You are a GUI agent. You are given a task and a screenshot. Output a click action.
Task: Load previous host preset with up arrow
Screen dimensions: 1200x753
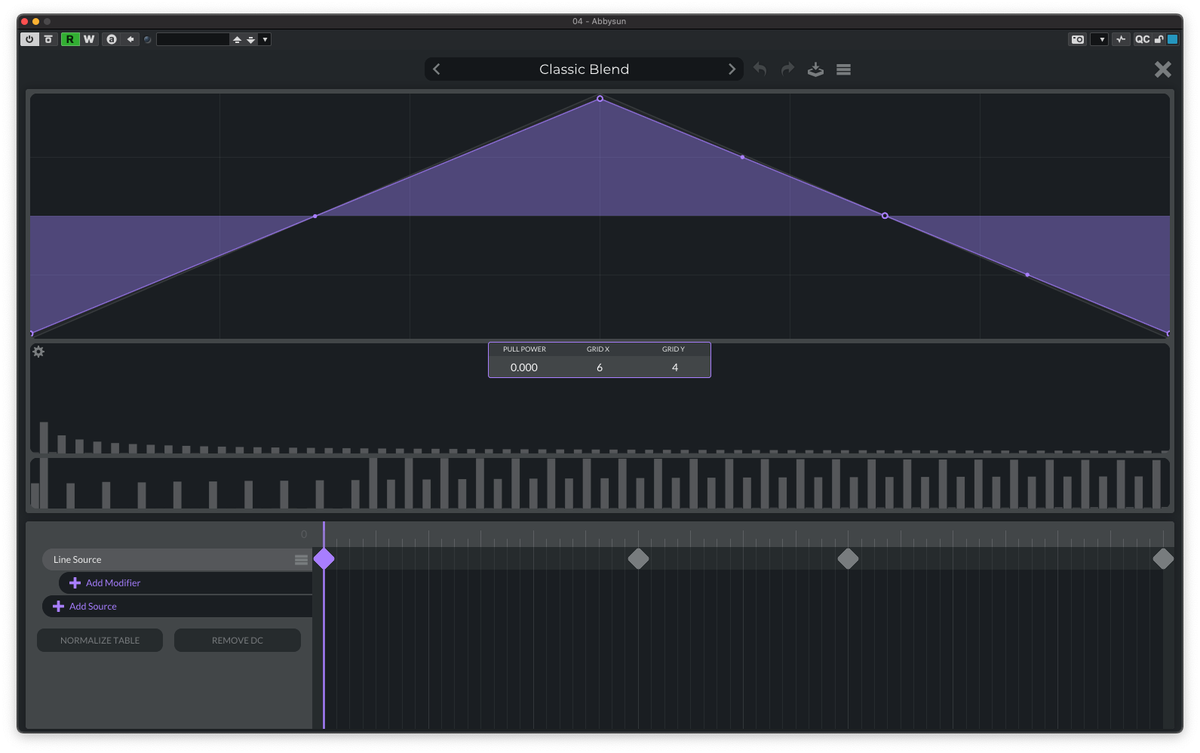click(237, 39)
